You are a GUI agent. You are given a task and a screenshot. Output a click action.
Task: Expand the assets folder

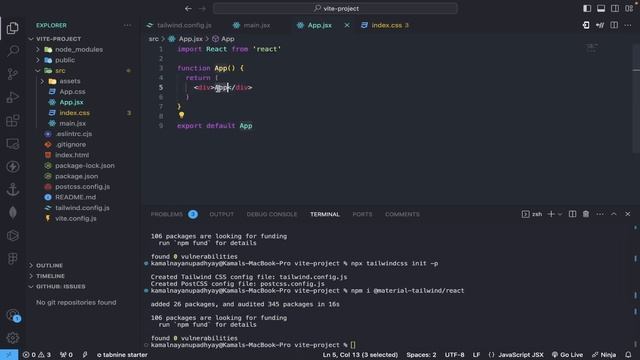(42, 81)
